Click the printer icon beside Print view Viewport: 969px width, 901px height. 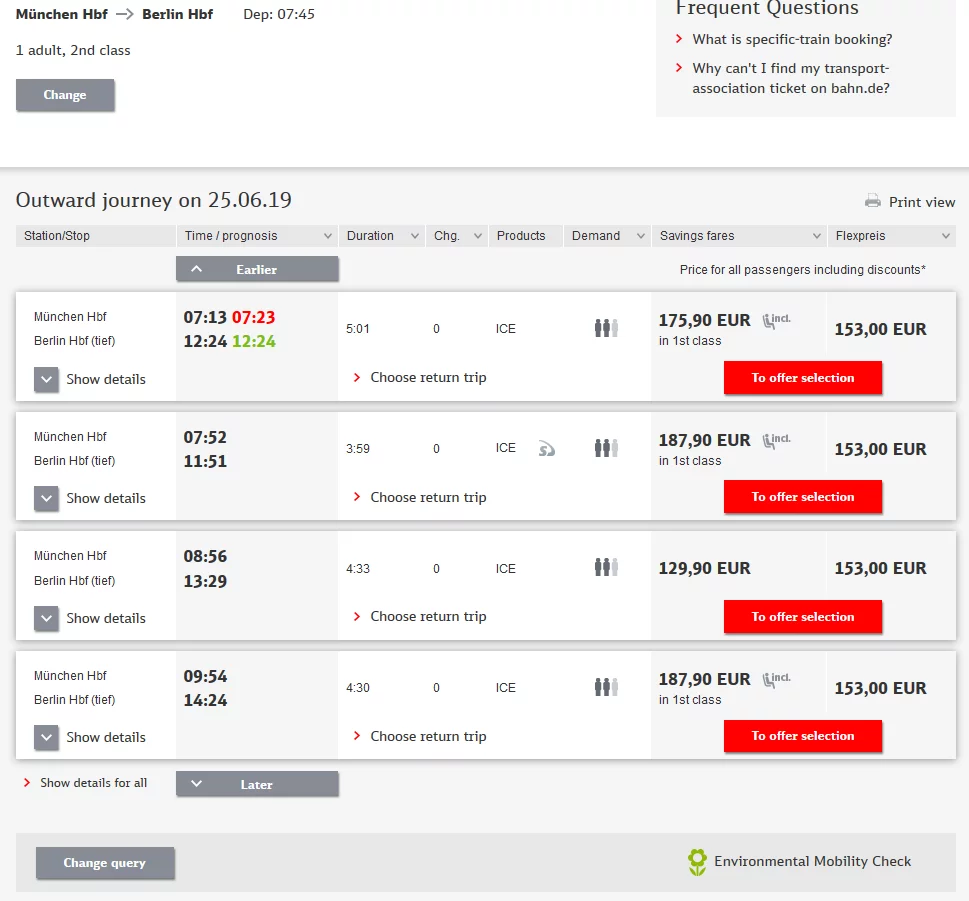[873, 200]
